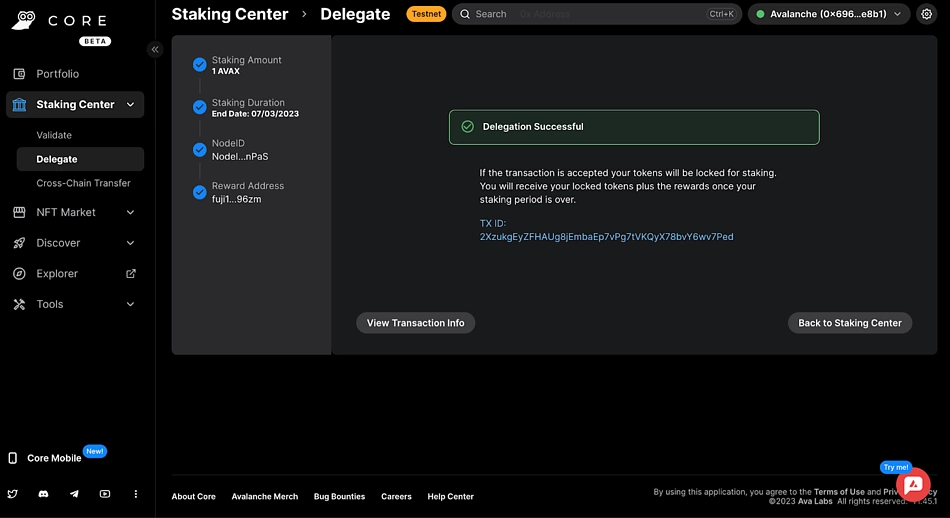Expand the Tools menu chevron
The height and width of the screenshot is (518, 950).
tap(130, 304)
